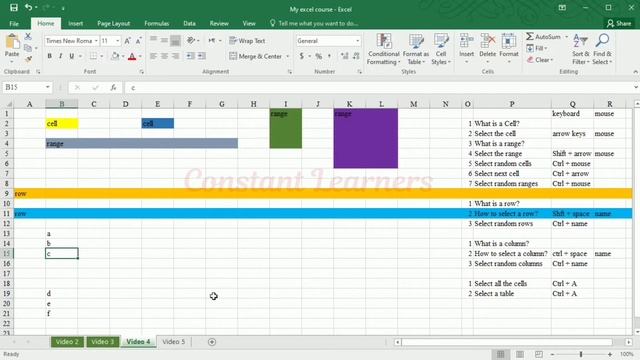Image resolution: width=640 pixels, height=360 pixels.
Task: Open the font name dropdown
Action: click(96, 41)
